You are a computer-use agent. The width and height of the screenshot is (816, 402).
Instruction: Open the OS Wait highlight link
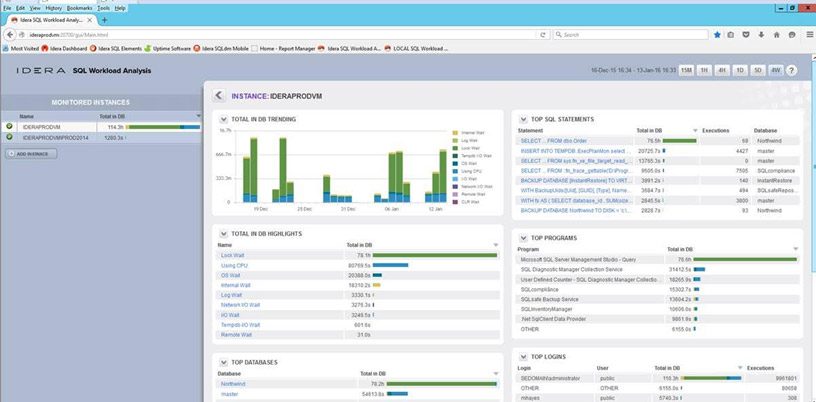tap(231, 275)
